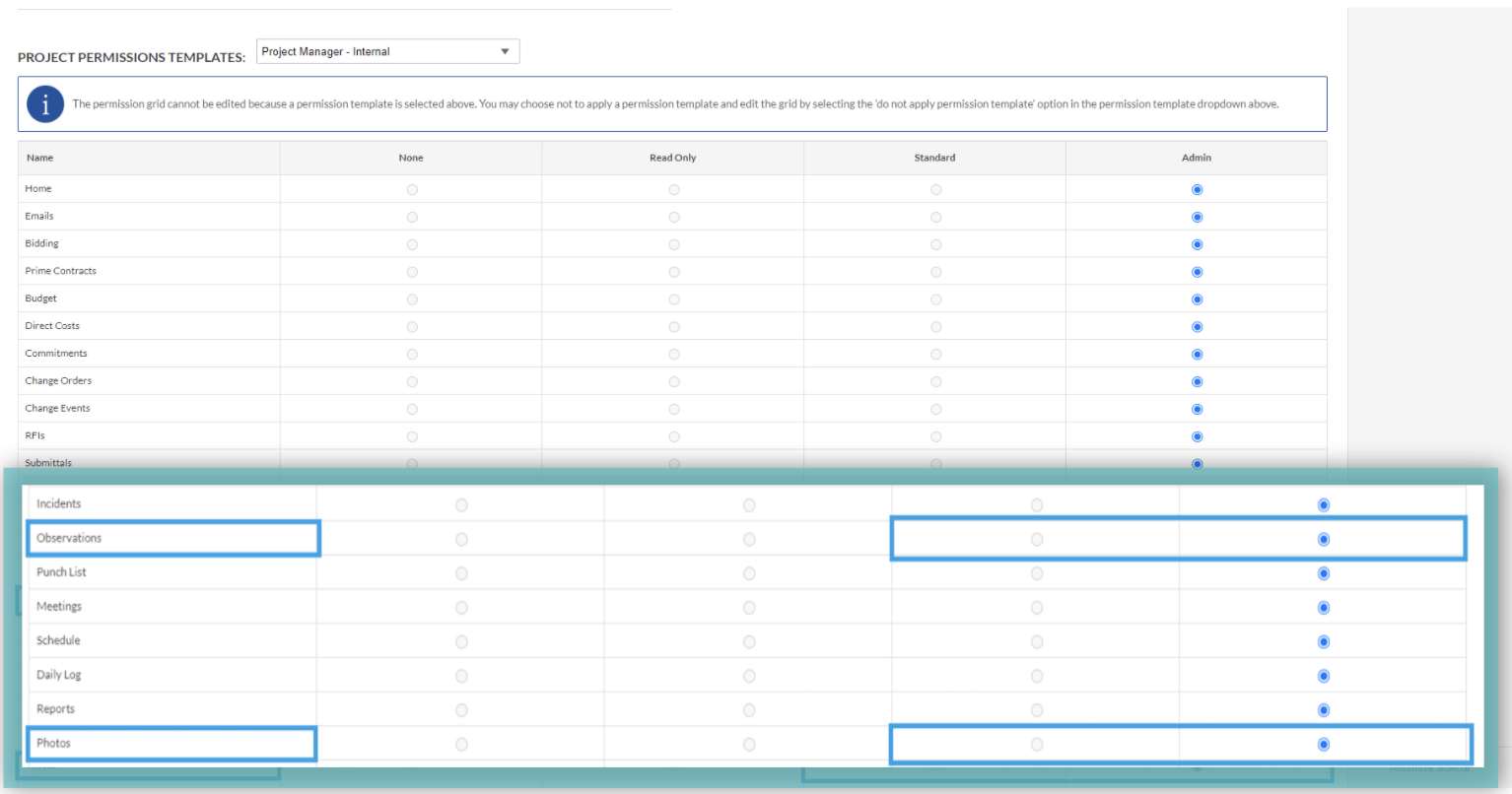Click the Admin column header
1512x794 pixels.
pyautogui.click(x=1197, y=158)
